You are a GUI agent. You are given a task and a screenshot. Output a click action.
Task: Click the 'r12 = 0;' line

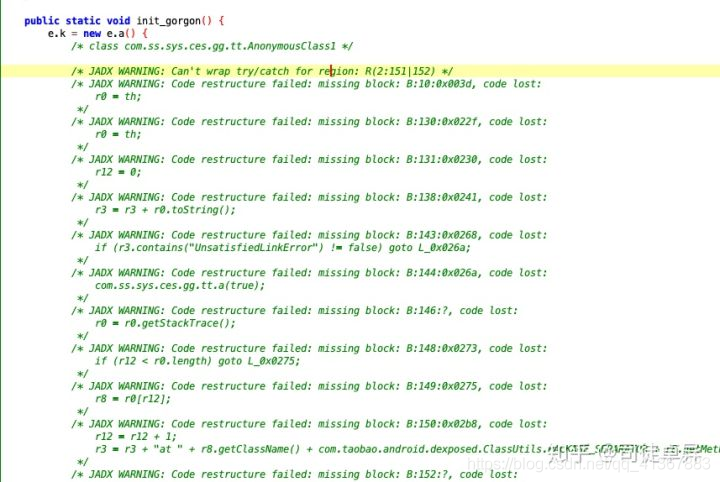[x=118, y=172]
